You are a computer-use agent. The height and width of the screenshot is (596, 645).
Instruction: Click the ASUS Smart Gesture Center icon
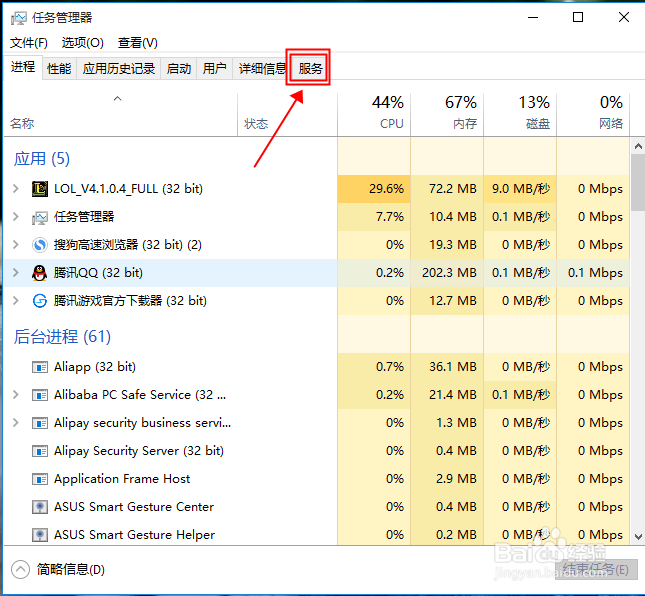click(39, 507)
